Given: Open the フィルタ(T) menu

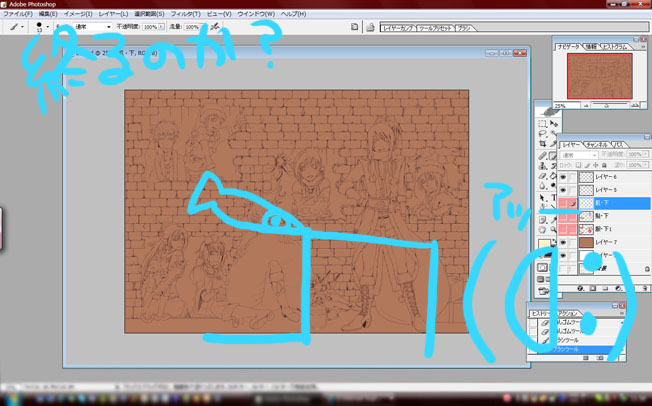Looking at the screenshot, I should point(185,14).
